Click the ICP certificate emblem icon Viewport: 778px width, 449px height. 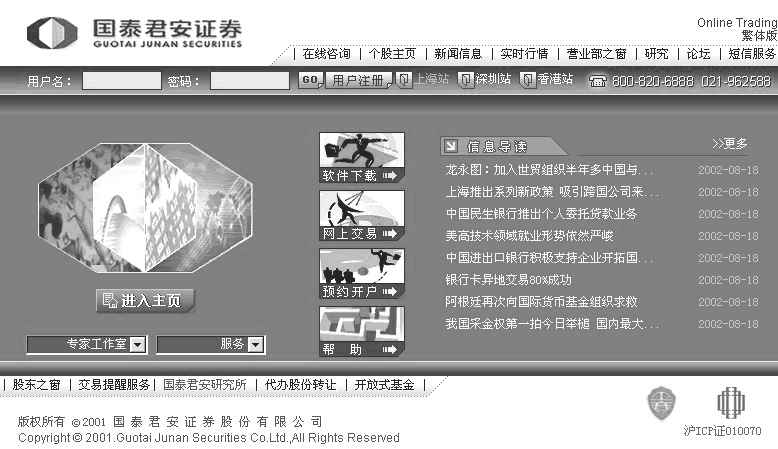731,402
